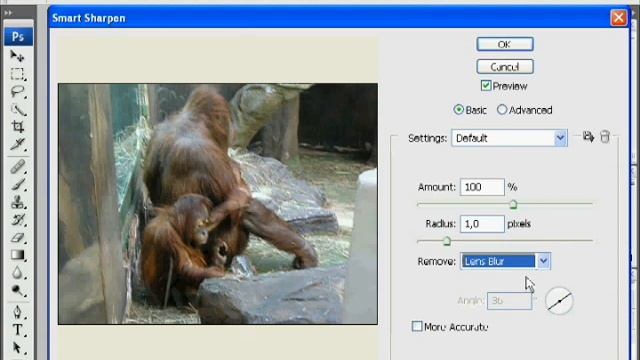This screenshot has width=640, height=360.
Task: Select the Lasso tool
Action: pos(17,91)
